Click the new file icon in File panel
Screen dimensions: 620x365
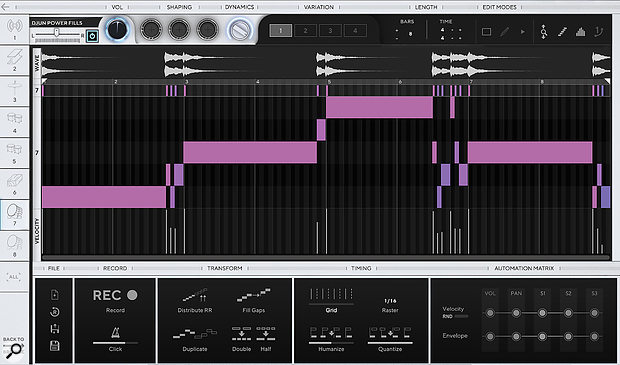coord(55,295)
